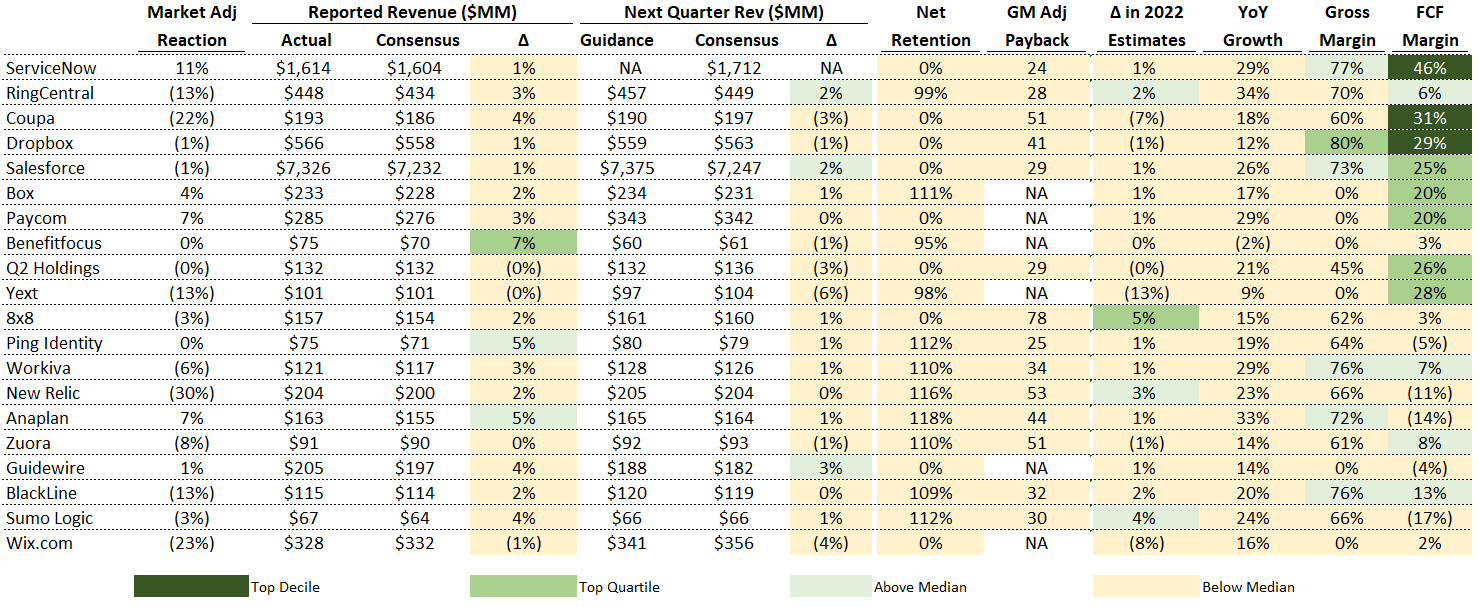Screen dimensions: 1479x607
Task: Click Ping Identity's (5%) FCF margin cell
Action: 1430,343
